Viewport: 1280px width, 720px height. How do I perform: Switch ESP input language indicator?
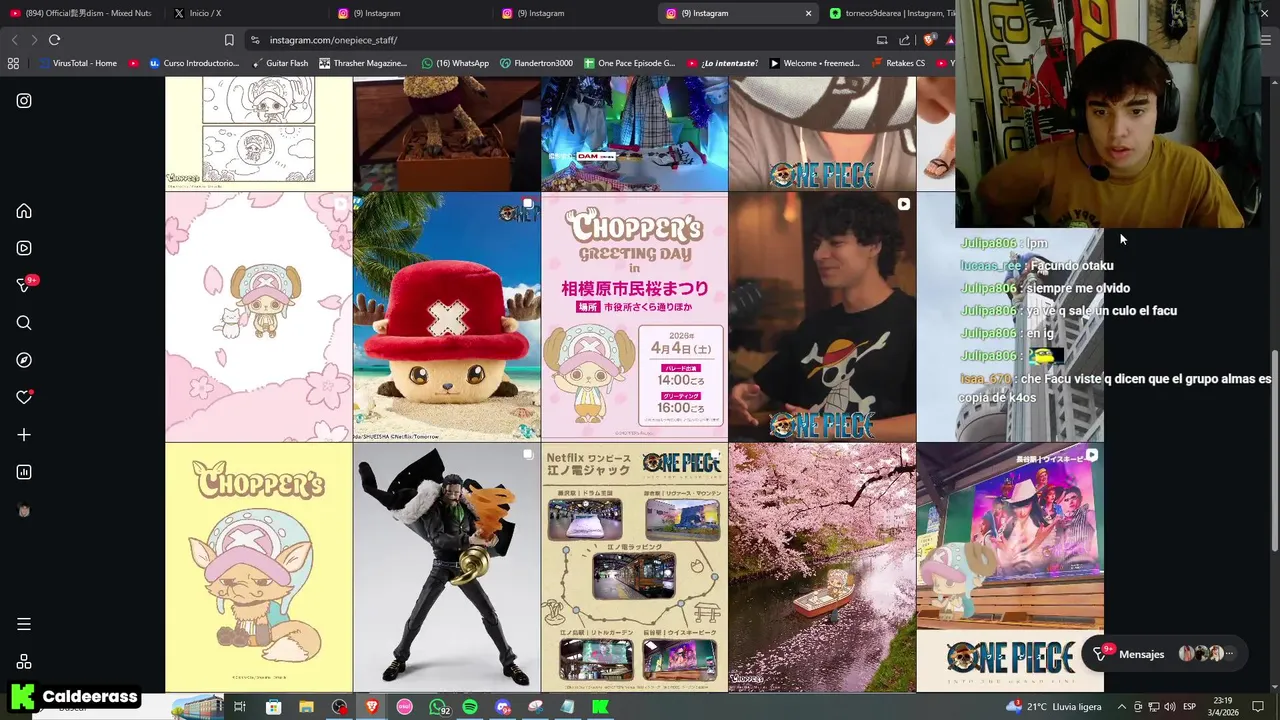pos(1190,707)
